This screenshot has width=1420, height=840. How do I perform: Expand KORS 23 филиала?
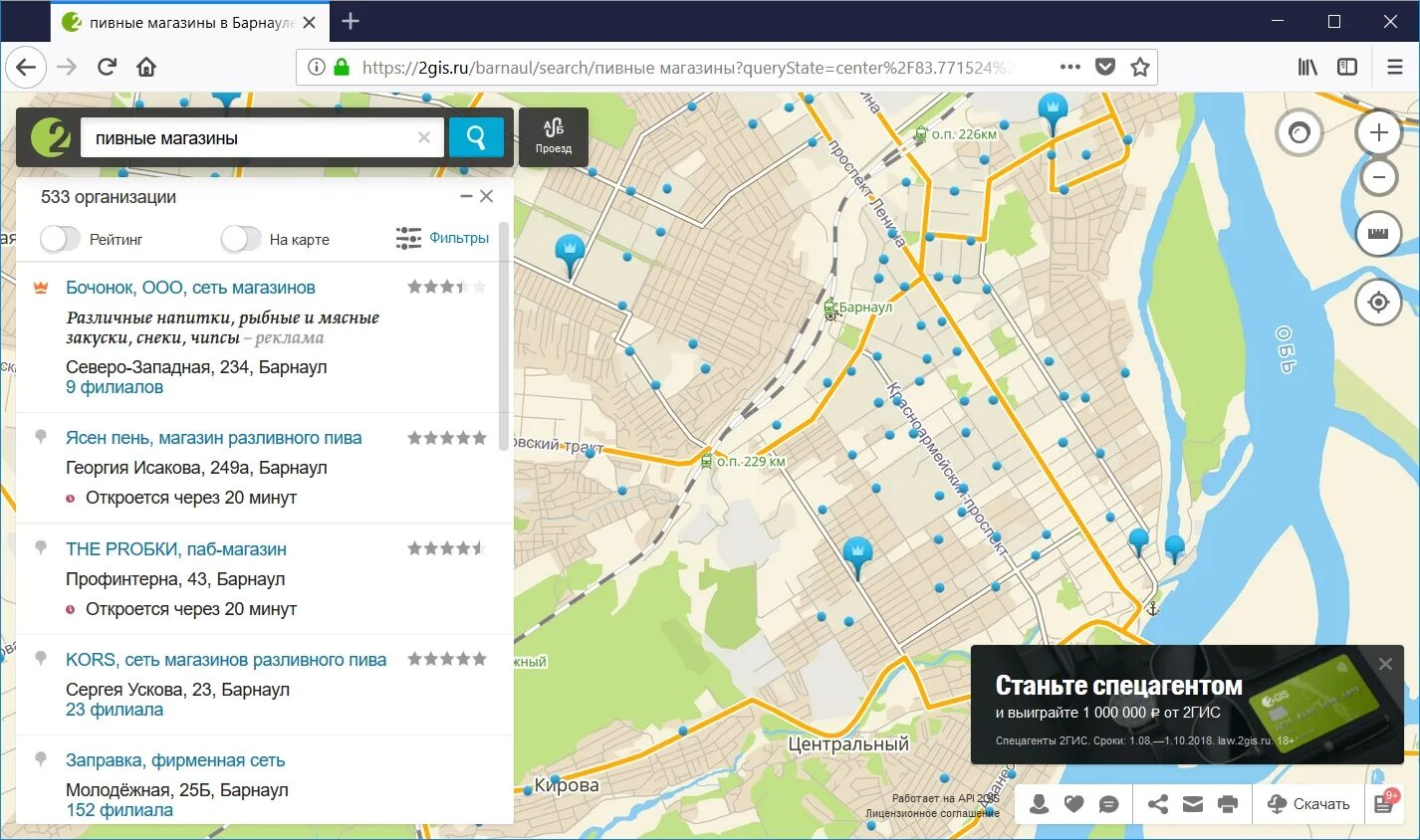(115, 710)
